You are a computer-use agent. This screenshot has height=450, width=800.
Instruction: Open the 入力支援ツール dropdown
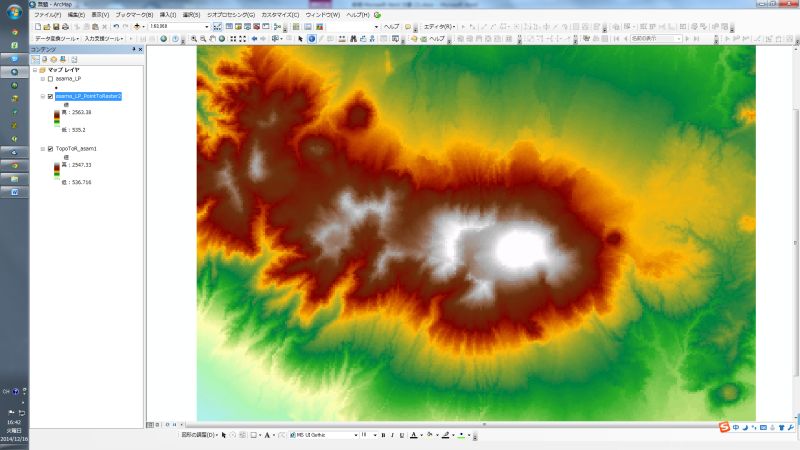click(x=104, y=39)
